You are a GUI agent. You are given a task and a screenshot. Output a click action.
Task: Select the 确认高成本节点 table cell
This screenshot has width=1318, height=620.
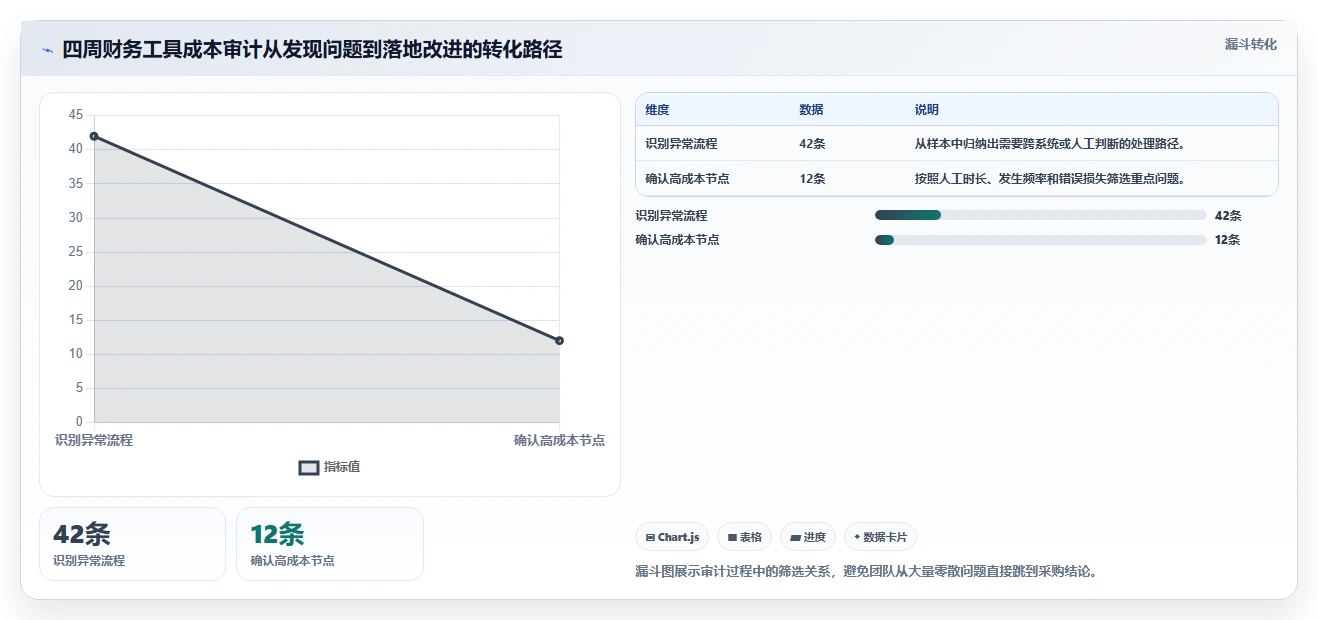click(687, 179)
